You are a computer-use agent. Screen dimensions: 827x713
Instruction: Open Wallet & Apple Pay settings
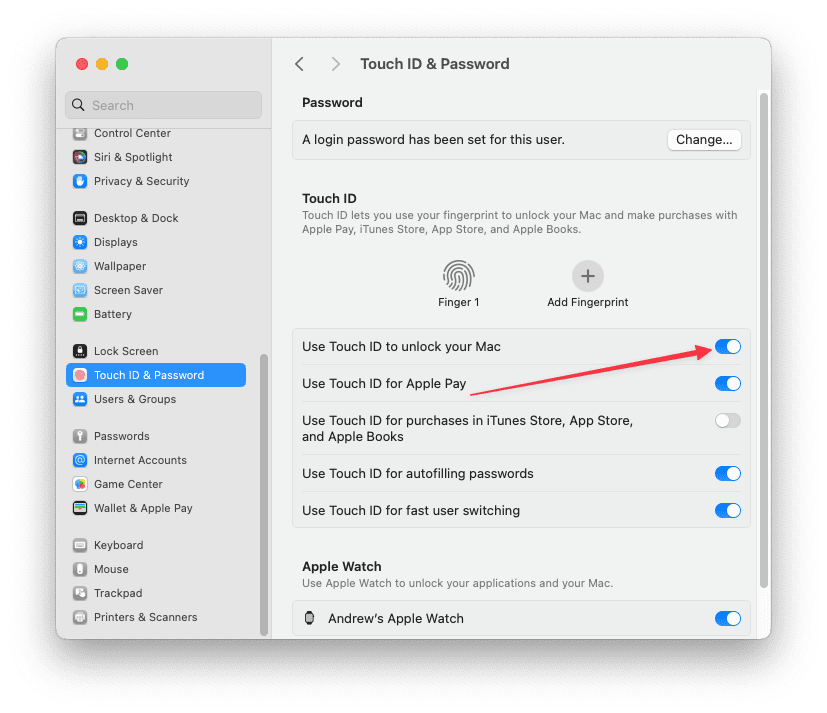(x=156, y=508)
